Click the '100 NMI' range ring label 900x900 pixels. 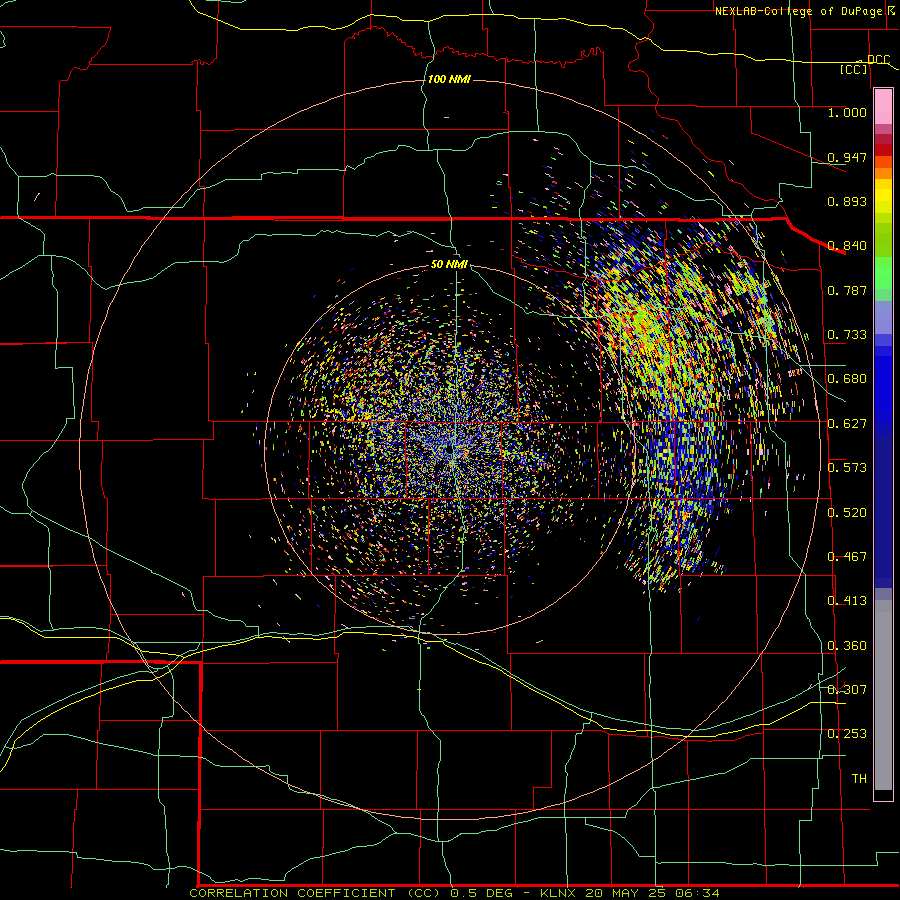coord(449,79)
